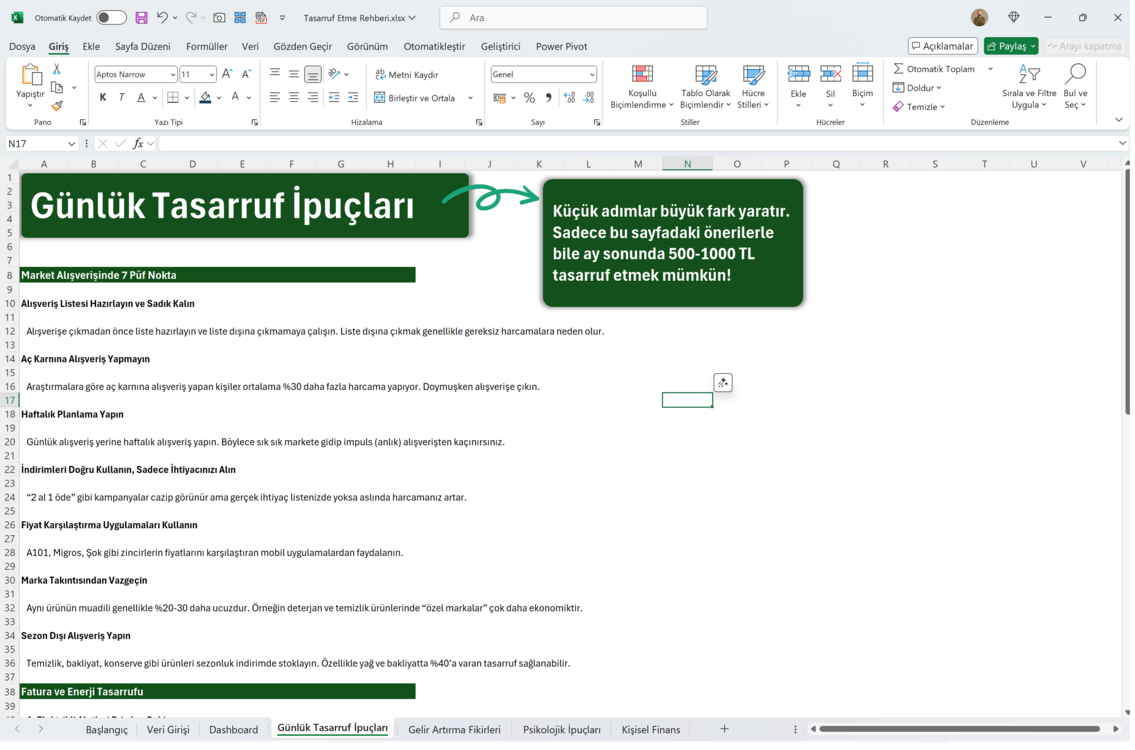Collapse the ribbon with chevron
Screen dimensions: 1135x750
coord(1118,119)
